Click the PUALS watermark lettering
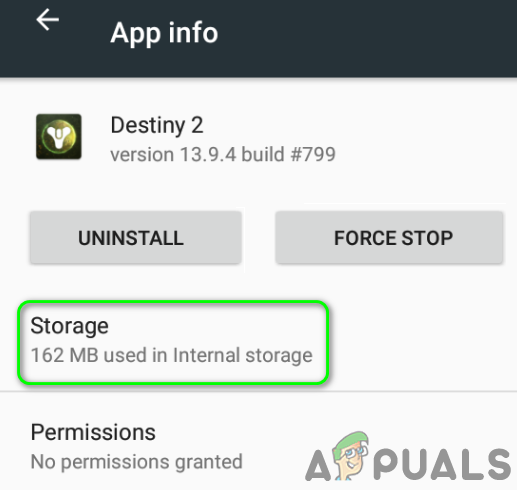This screenshot has height=490, width=517. click(x=442, y=464)
